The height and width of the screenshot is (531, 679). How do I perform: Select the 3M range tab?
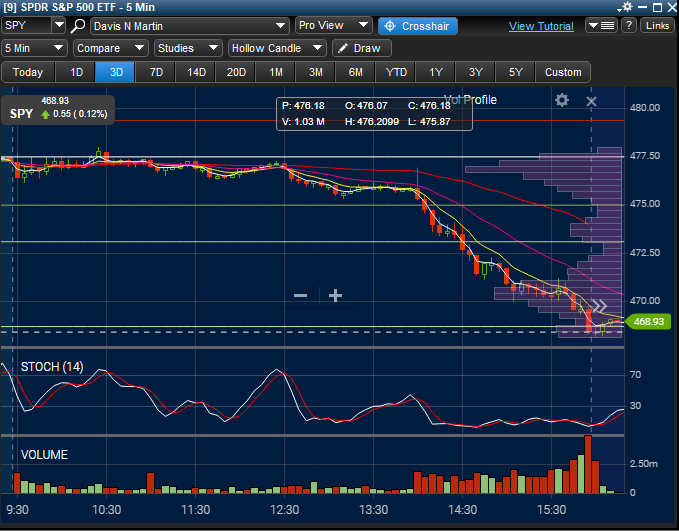(316, 72)
